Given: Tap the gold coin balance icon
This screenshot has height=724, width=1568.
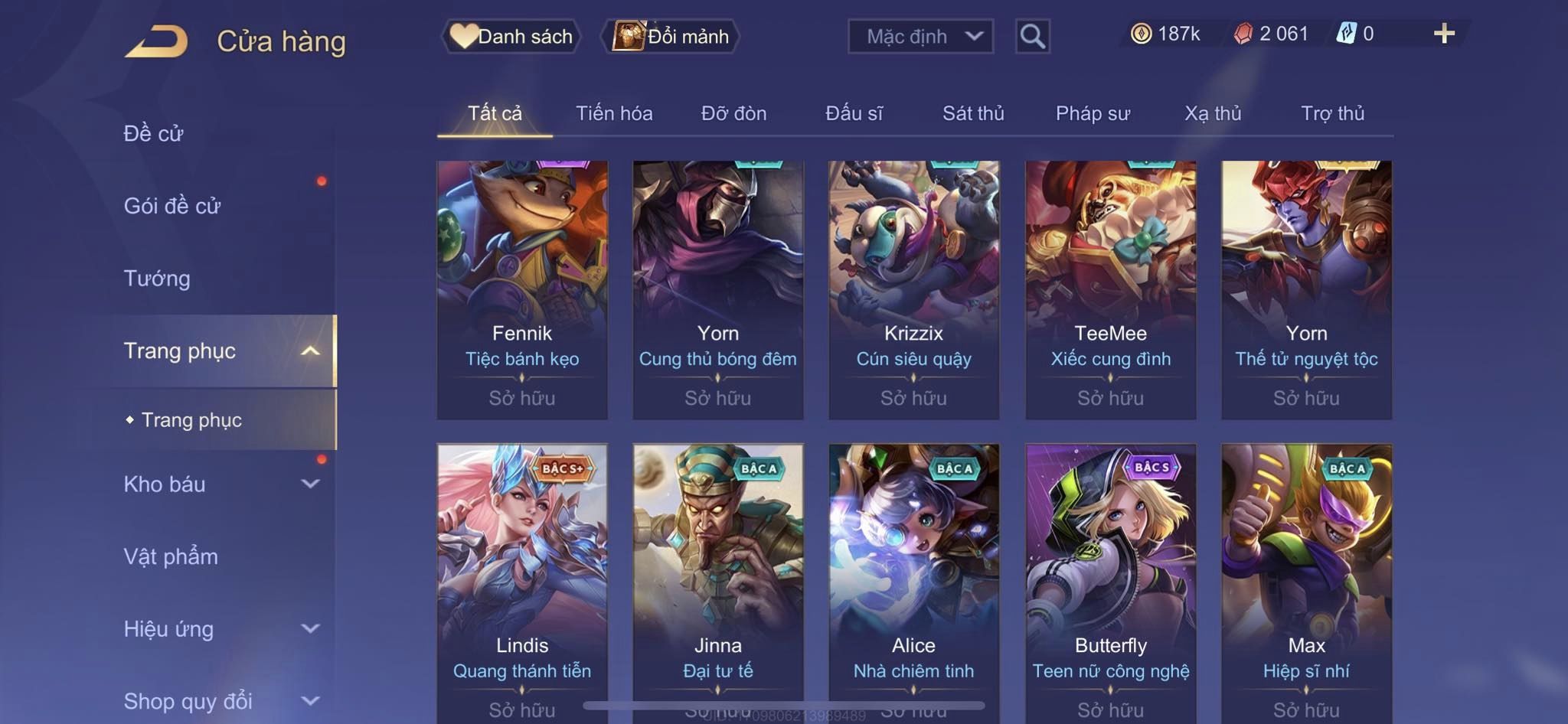Looking at the screenshot, I should (x=1141, y=34).
